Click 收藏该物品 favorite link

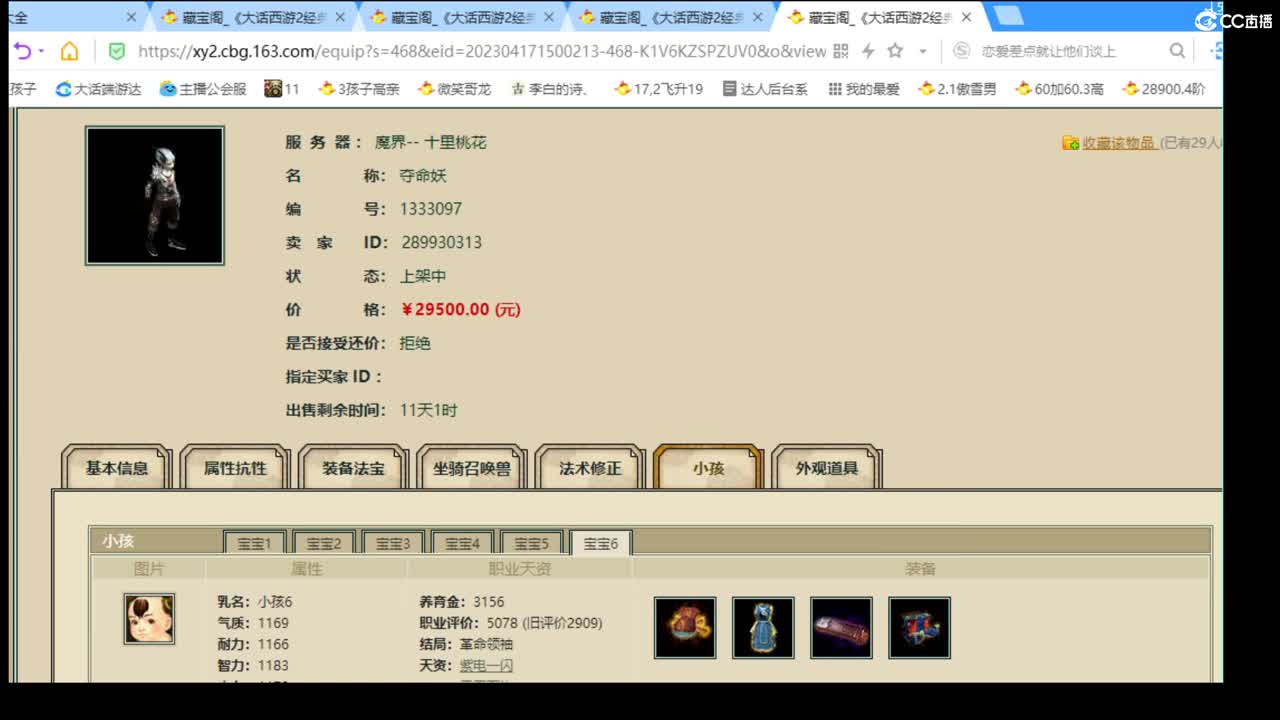[1119, 143]
